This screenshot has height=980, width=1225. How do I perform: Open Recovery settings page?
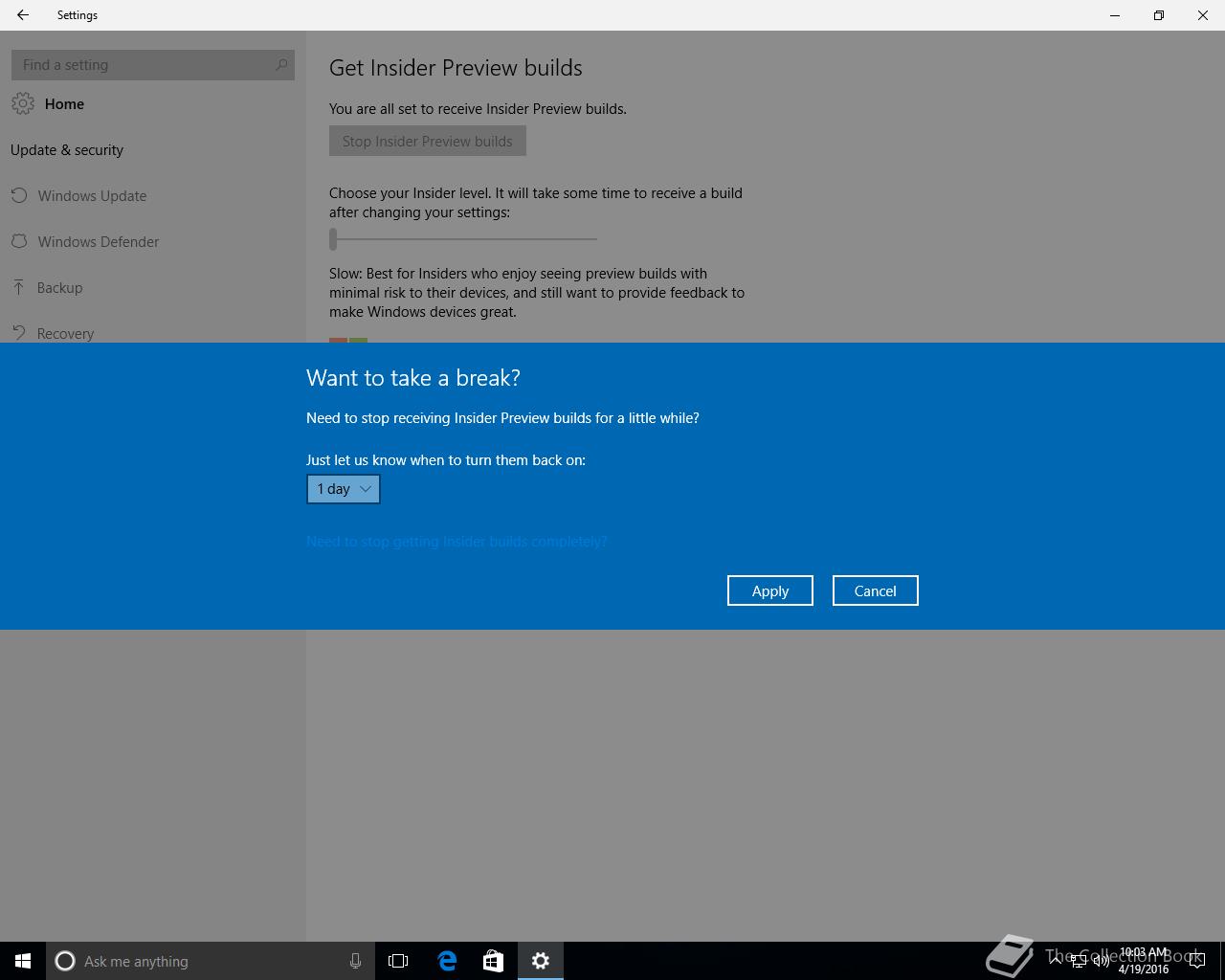point(65,333)
